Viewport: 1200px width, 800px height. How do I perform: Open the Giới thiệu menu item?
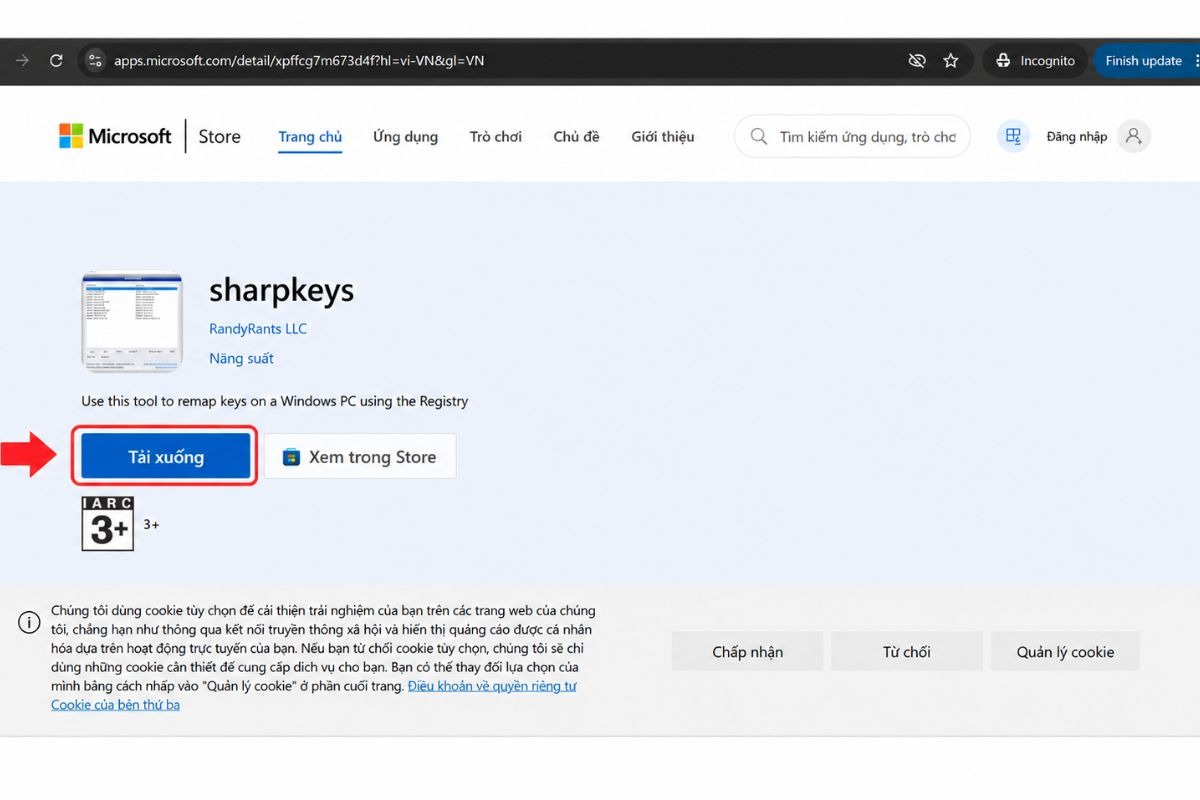(x=662, y=137)
